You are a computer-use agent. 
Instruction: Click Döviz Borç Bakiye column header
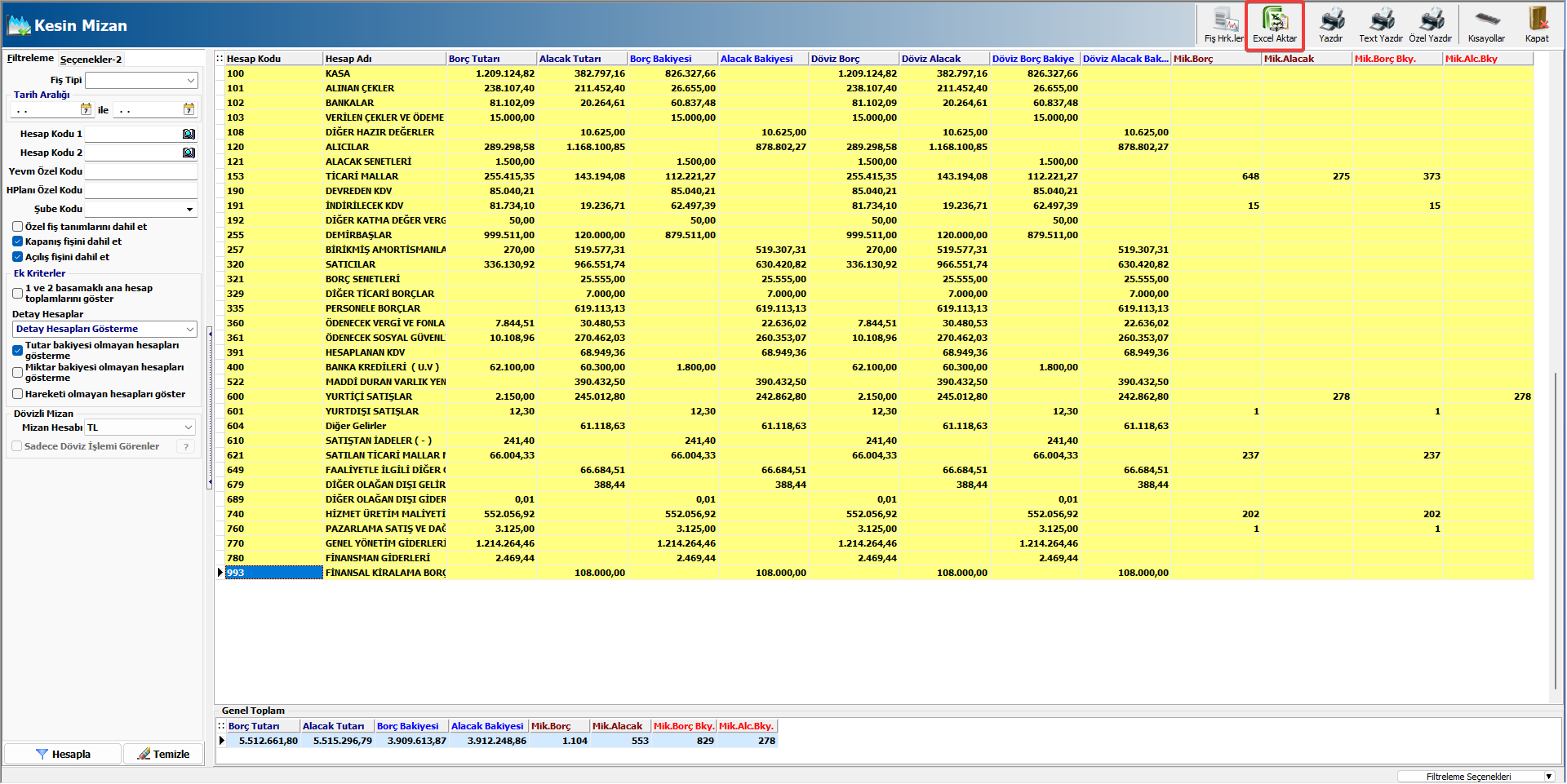pos(1035,59)
